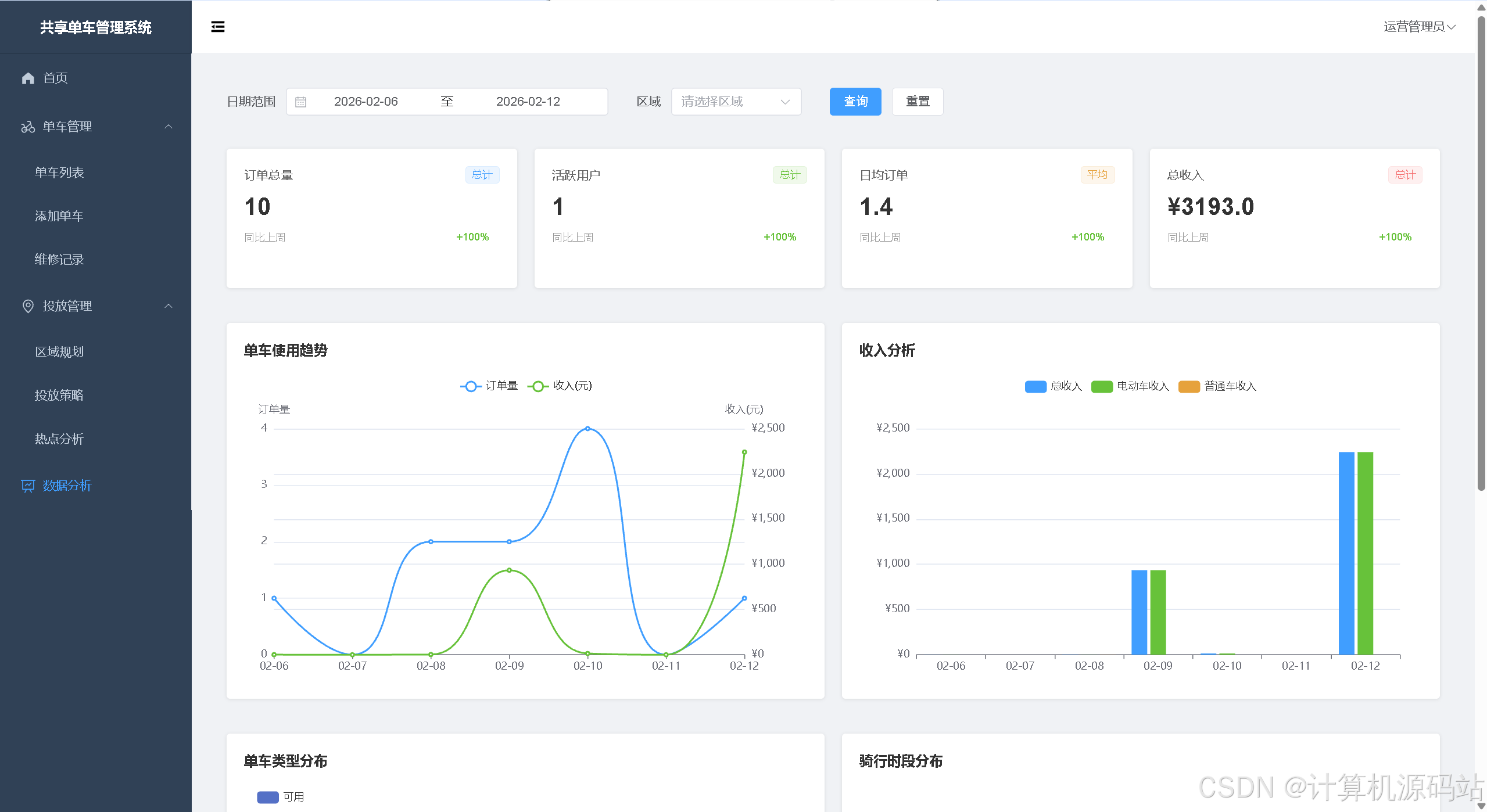Click the location pin icon beside 投放管理
This screenshot has height=812, width=1487.
28,306
